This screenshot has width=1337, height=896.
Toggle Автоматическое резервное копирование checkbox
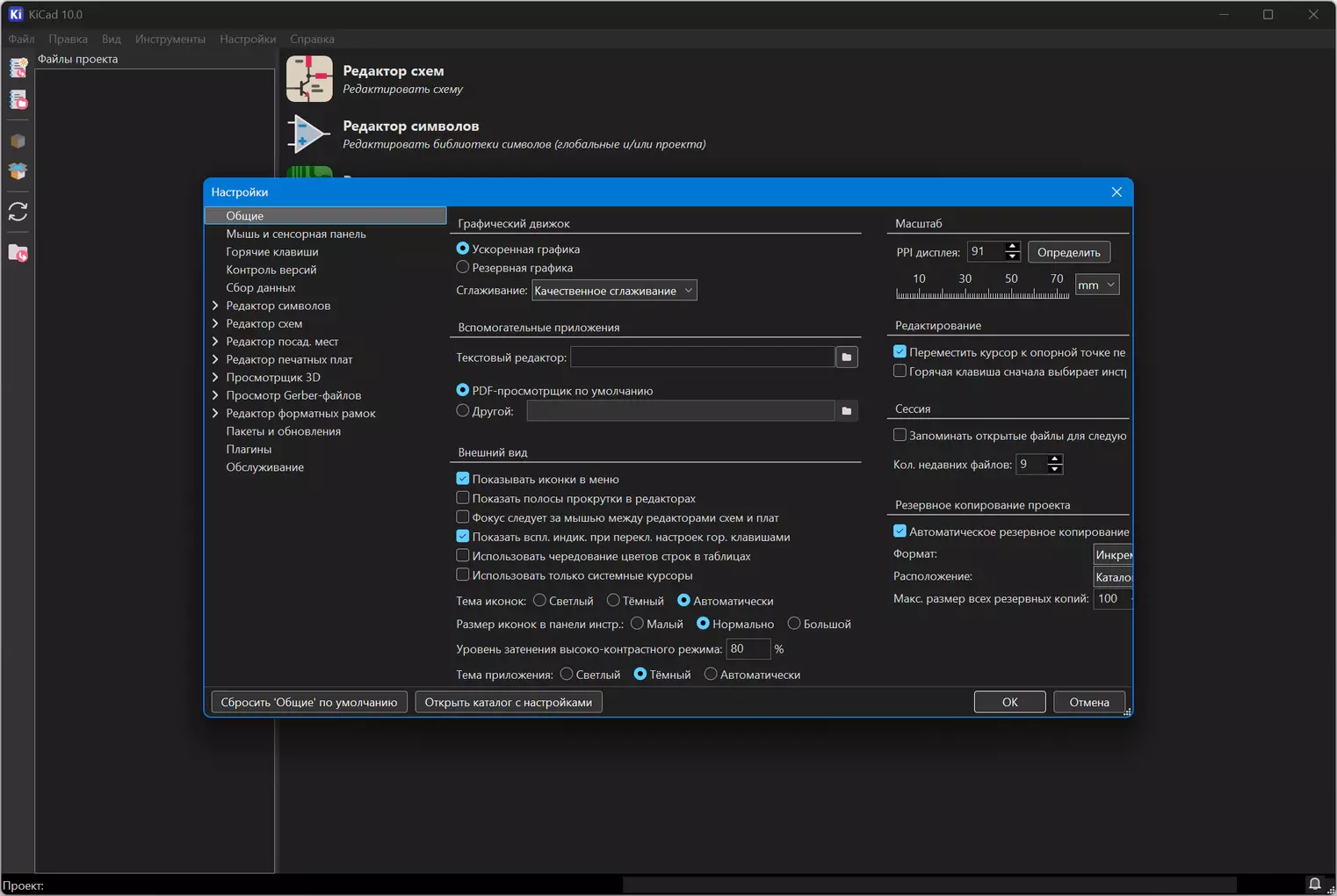pyautogui.click(x=900, y=531)
